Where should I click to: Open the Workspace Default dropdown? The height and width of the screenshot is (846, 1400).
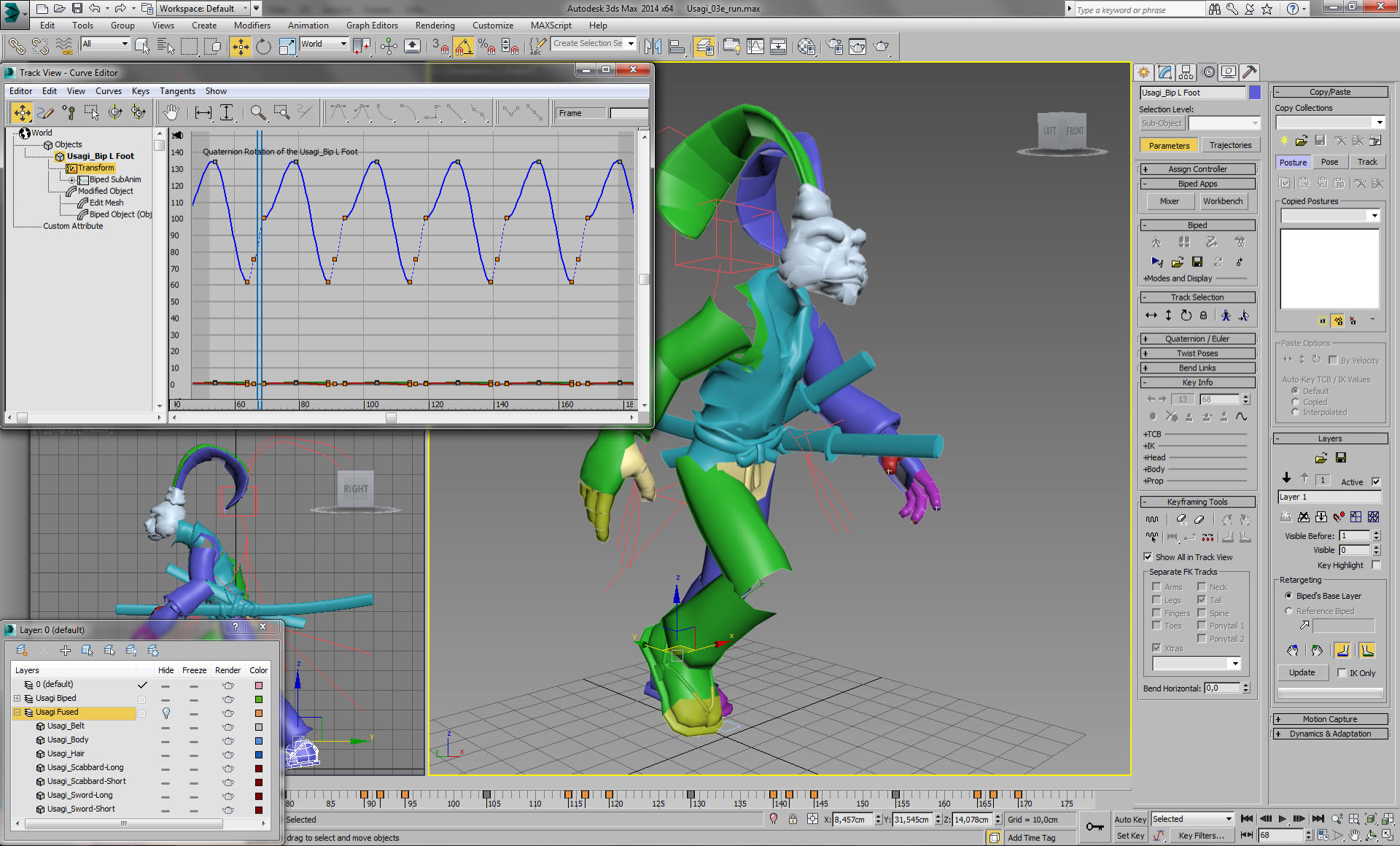point(203,9)
